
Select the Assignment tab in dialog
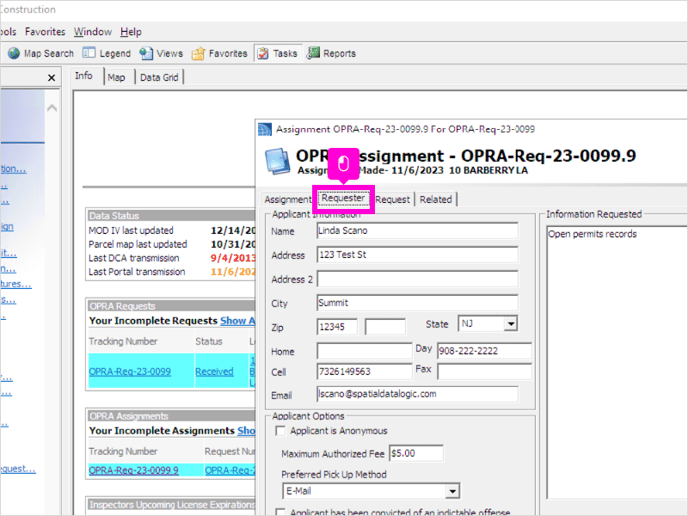click(x=287, y=199)
